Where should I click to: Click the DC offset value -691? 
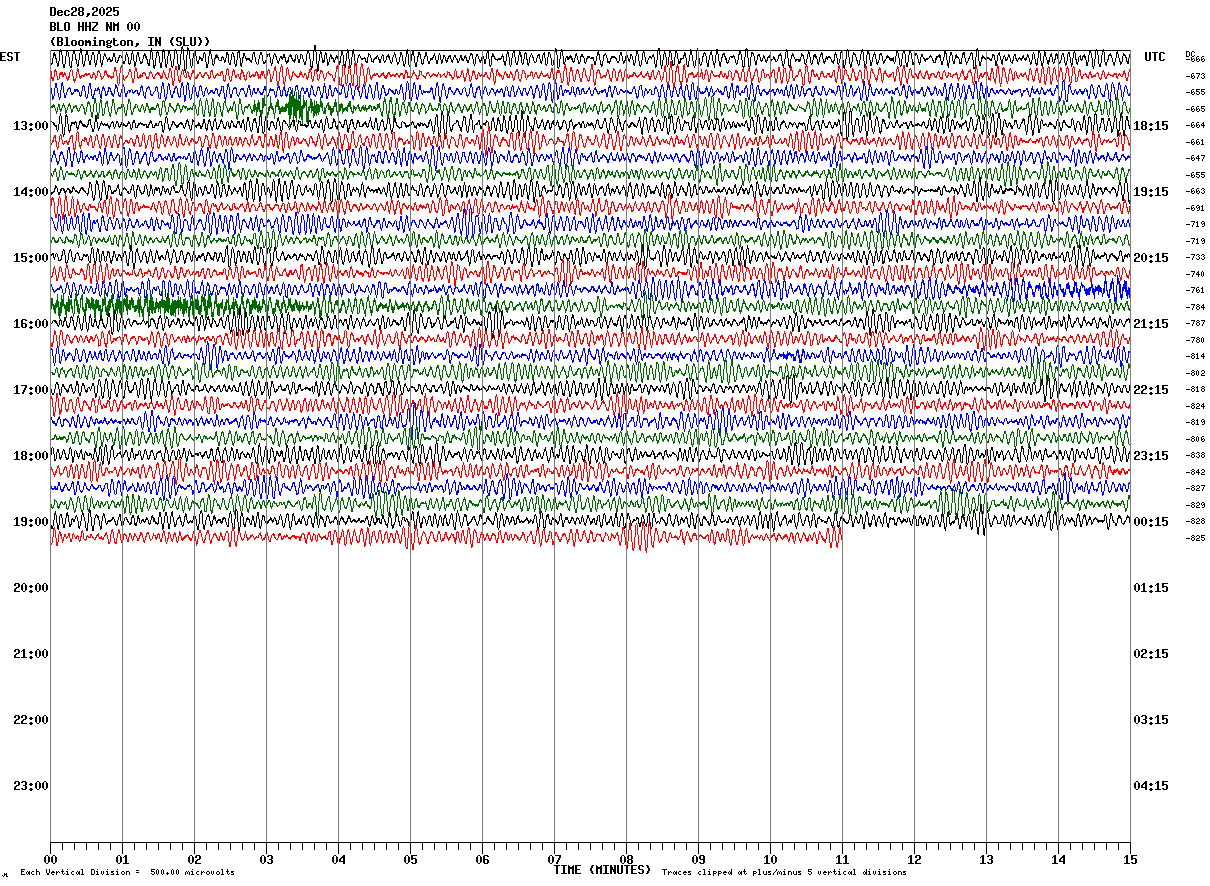point(1195,208)
